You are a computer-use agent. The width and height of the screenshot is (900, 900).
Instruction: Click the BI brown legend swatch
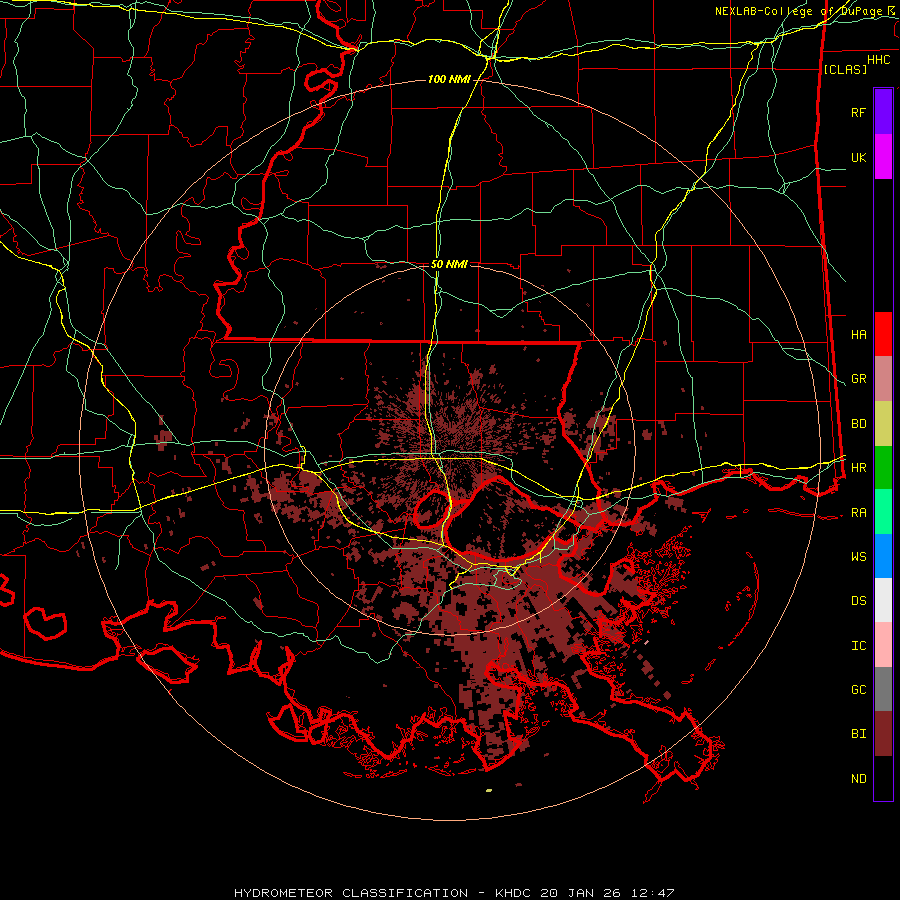(883, 734)
